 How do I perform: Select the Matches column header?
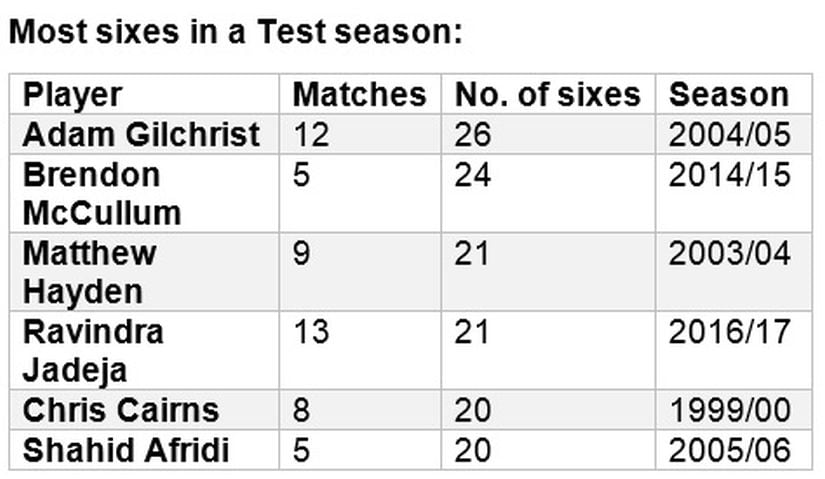click(360, 94)
